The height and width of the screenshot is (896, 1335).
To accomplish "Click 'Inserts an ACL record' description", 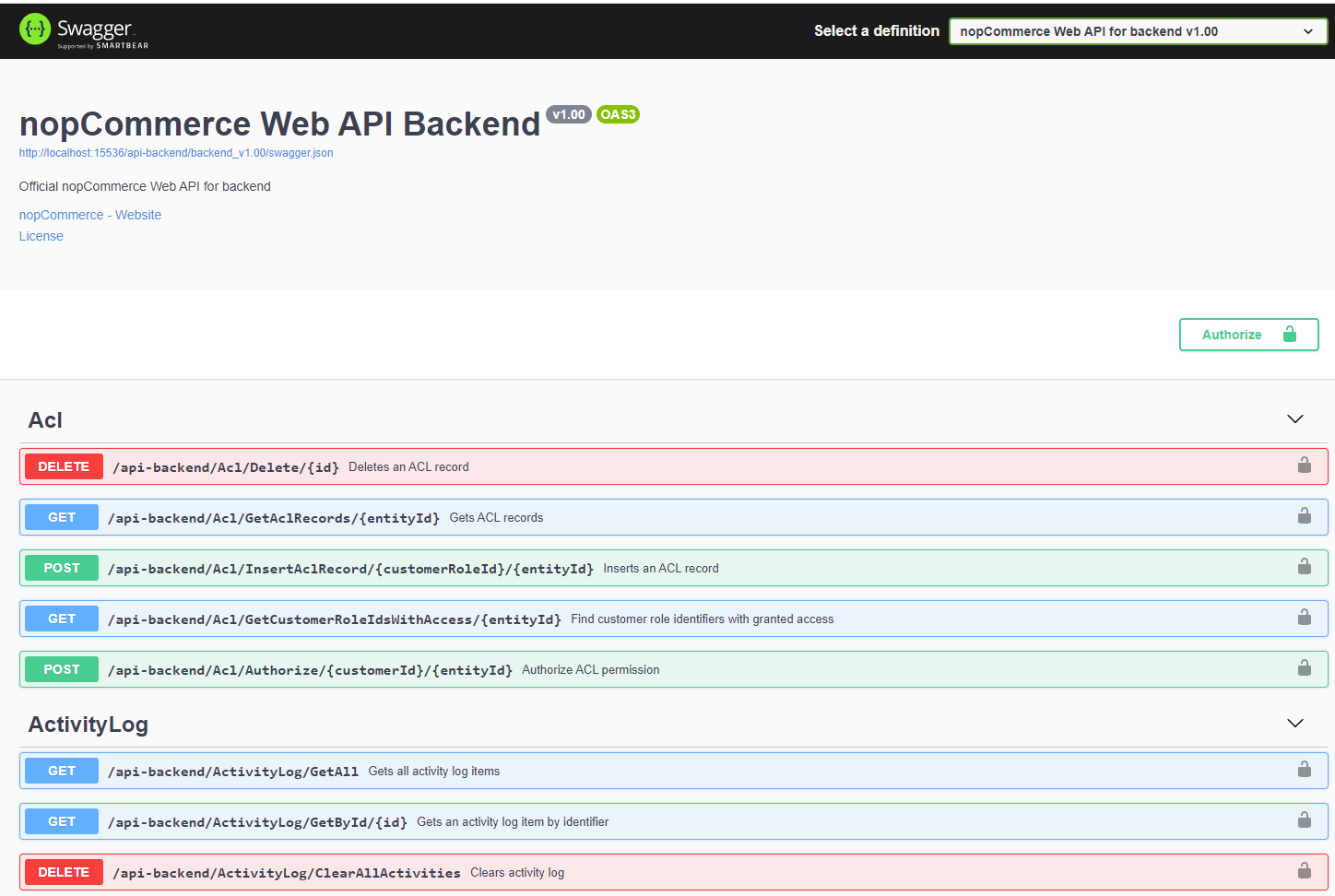I will 661,569.
